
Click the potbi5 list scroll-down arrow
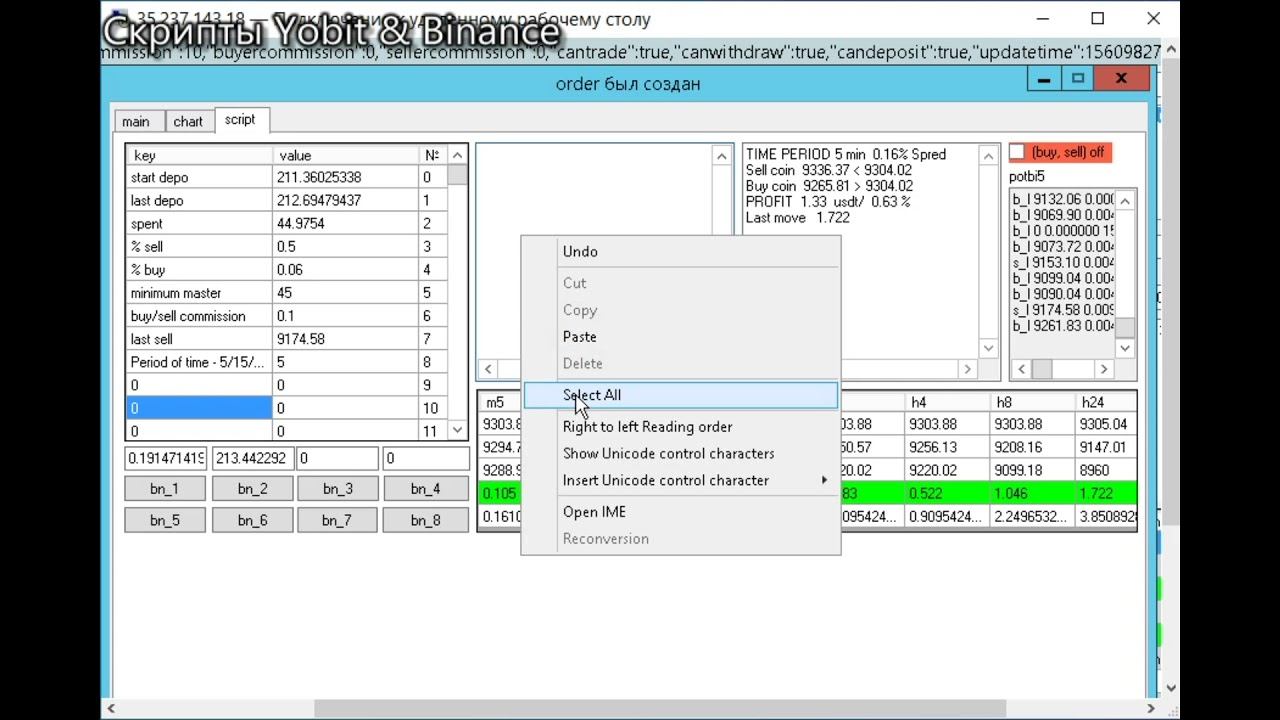pyautogui.click(x=1125, y=348)
